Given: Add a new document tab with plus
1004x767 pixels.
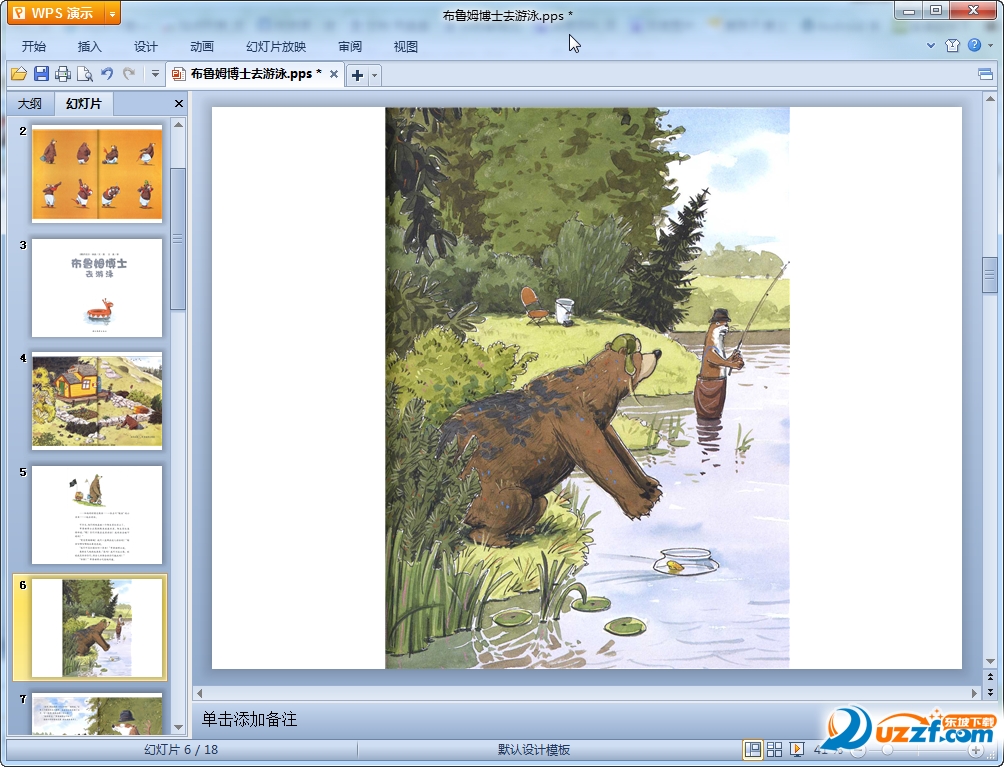Looking at the screenshot, I should pos(357,76).
